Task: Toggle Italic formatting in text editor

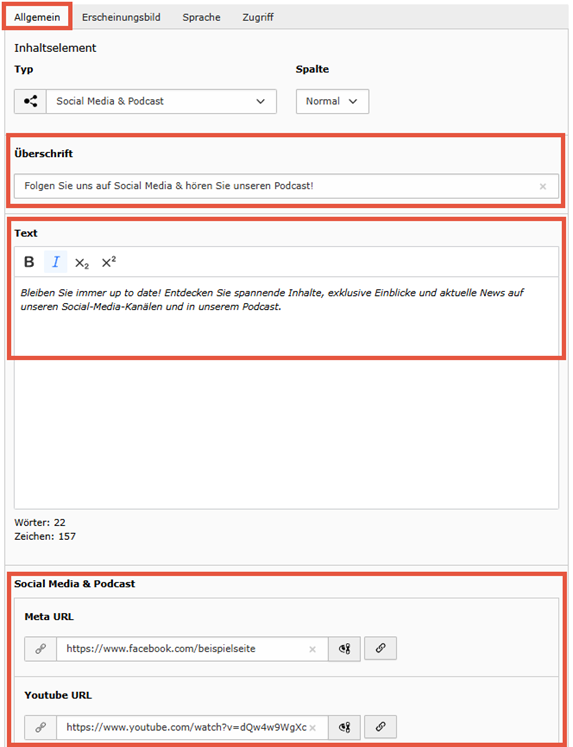Action: (56, 262)
